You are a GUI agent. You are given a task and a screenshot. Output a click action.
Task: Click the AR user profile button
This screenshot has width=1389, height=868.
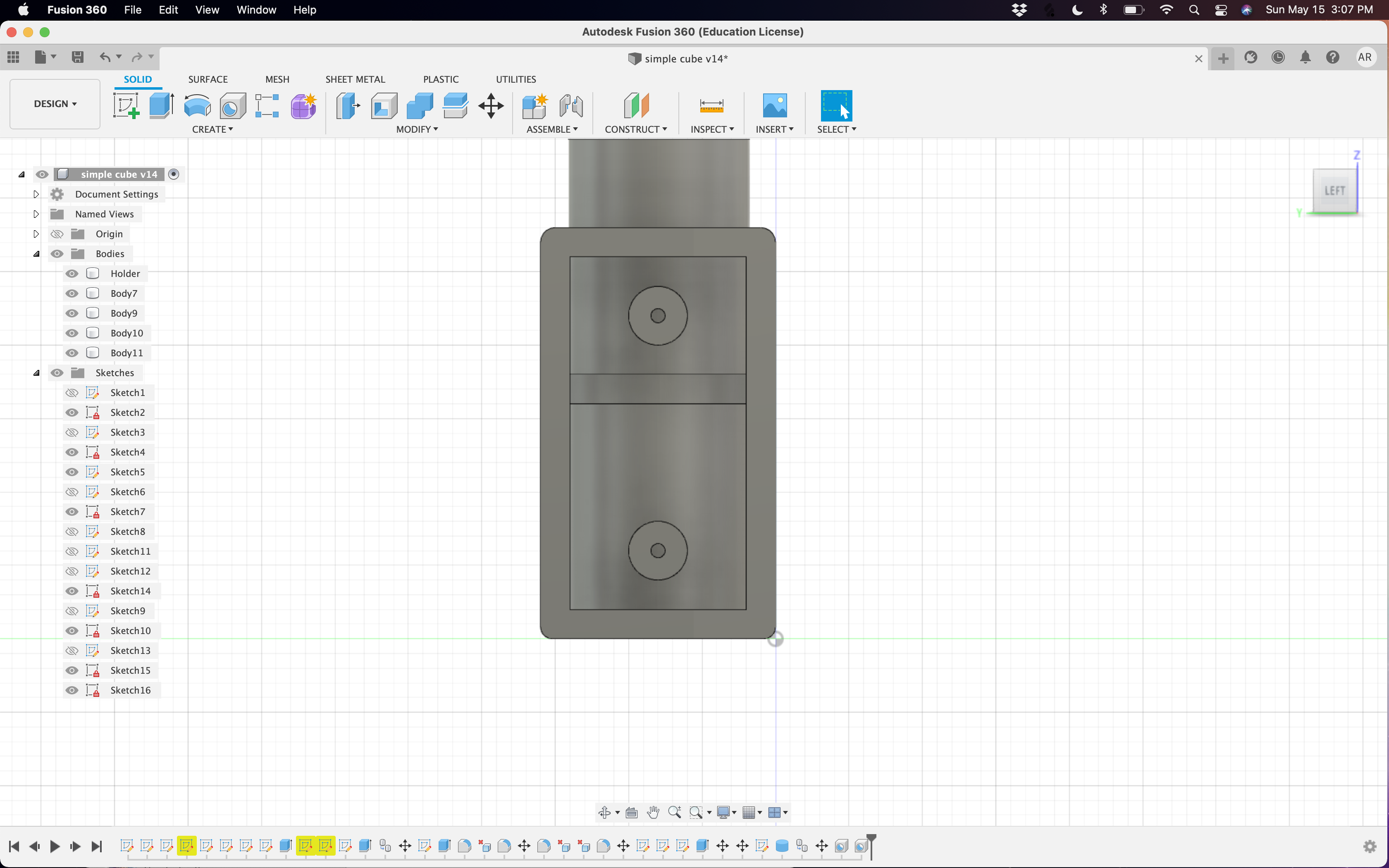(x=1365, y=57)
